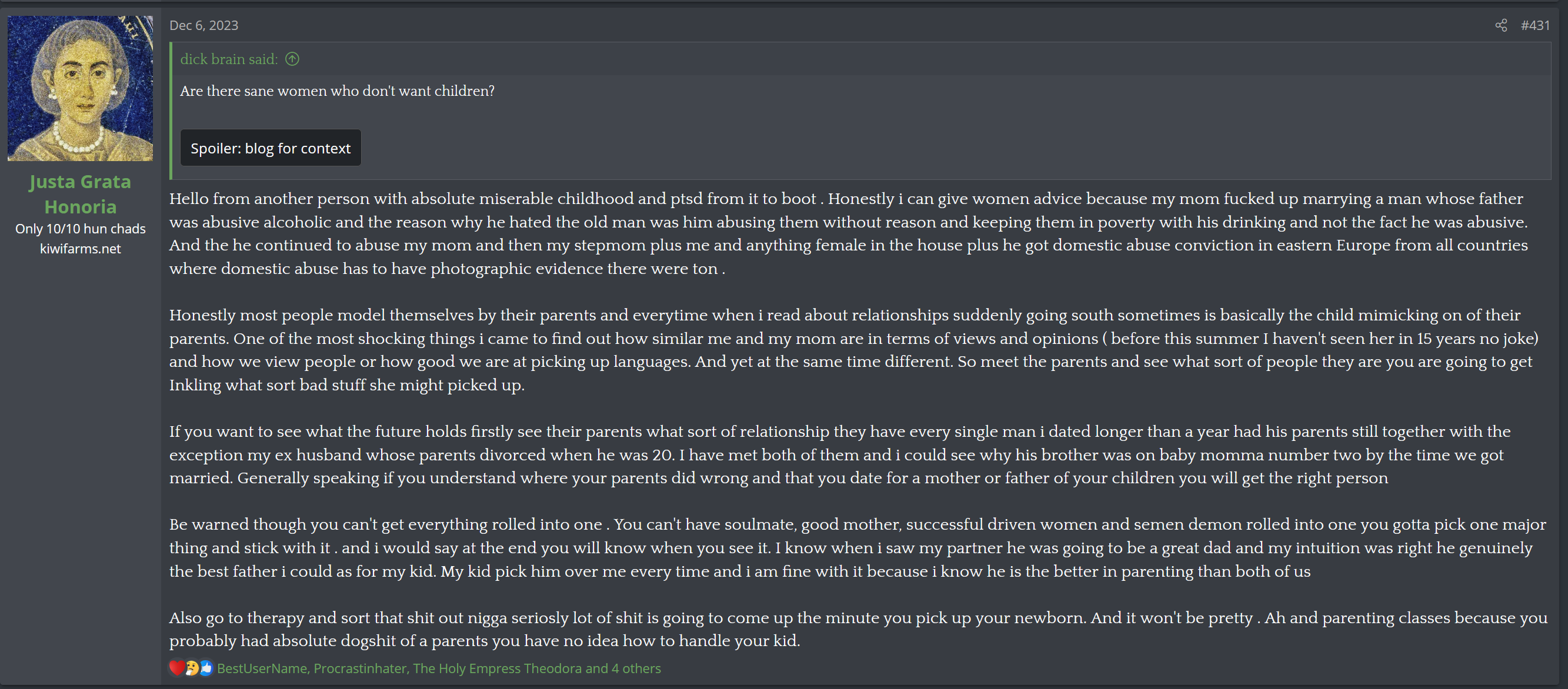Viewport: 1568px width, 689px height.
Task: Click the jump-to-quoted-post arrow icon
Action: (292, 59)
